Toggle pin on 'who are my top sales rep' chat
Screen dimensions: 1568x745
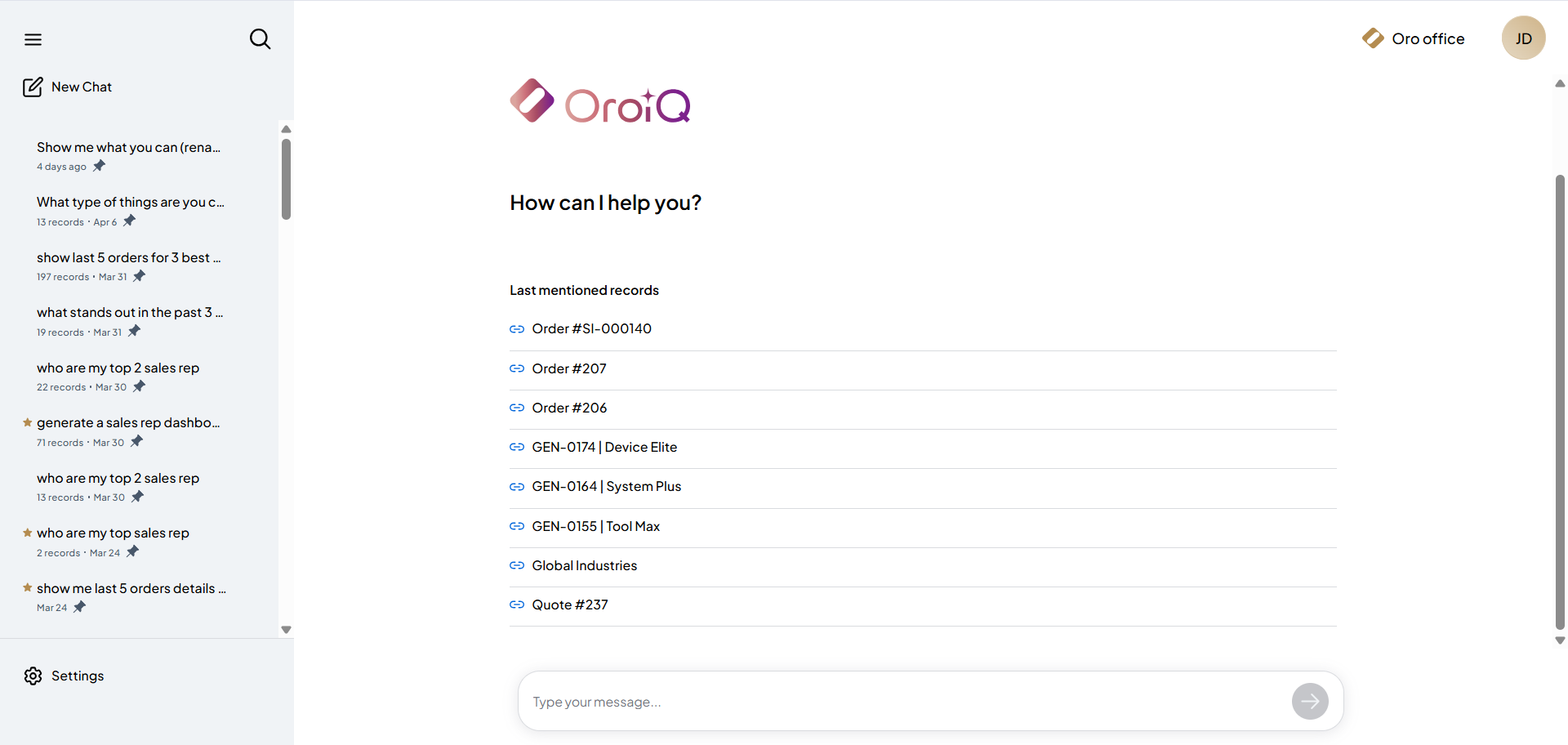coord(132,552)
